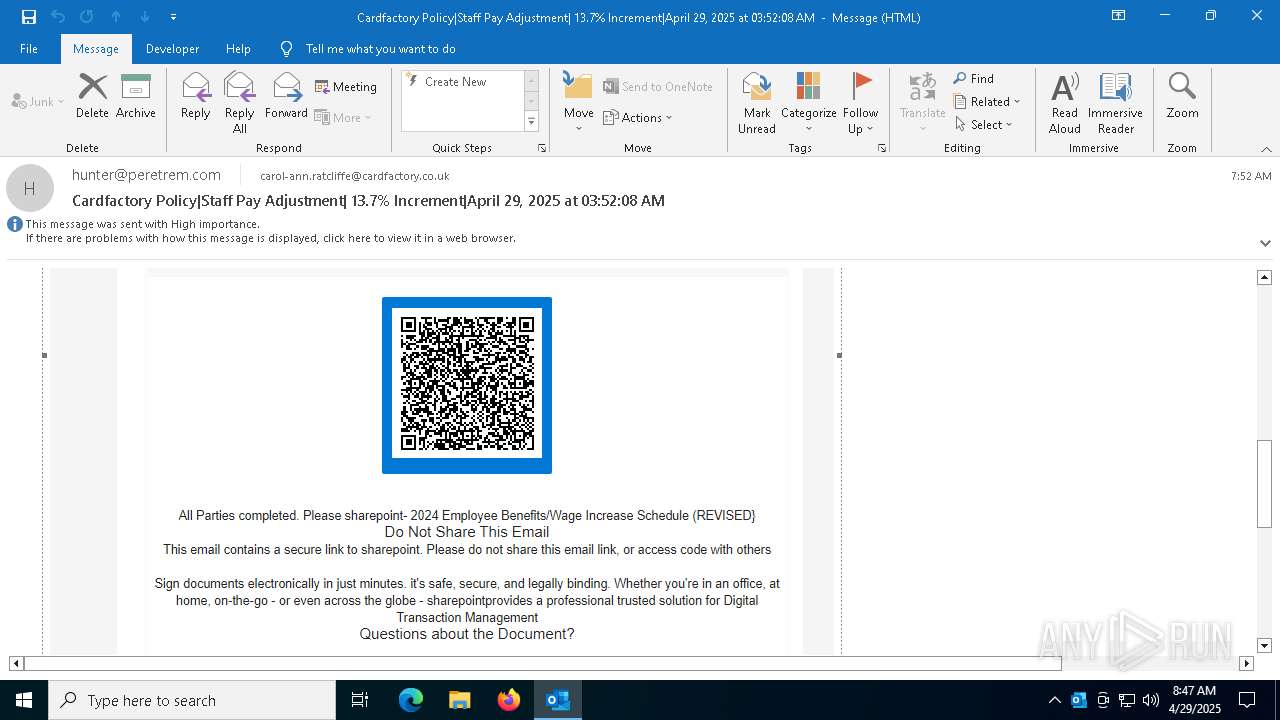Open the Ribbon Display Options button
The image size is (1280, 720).
[x=1118, y=16]
